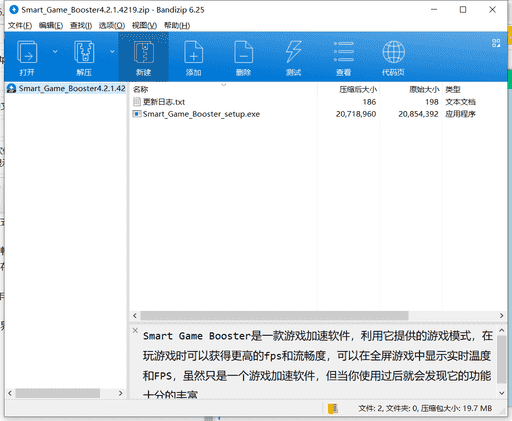Click the Add (添加) file icon

tap(193, 52)
